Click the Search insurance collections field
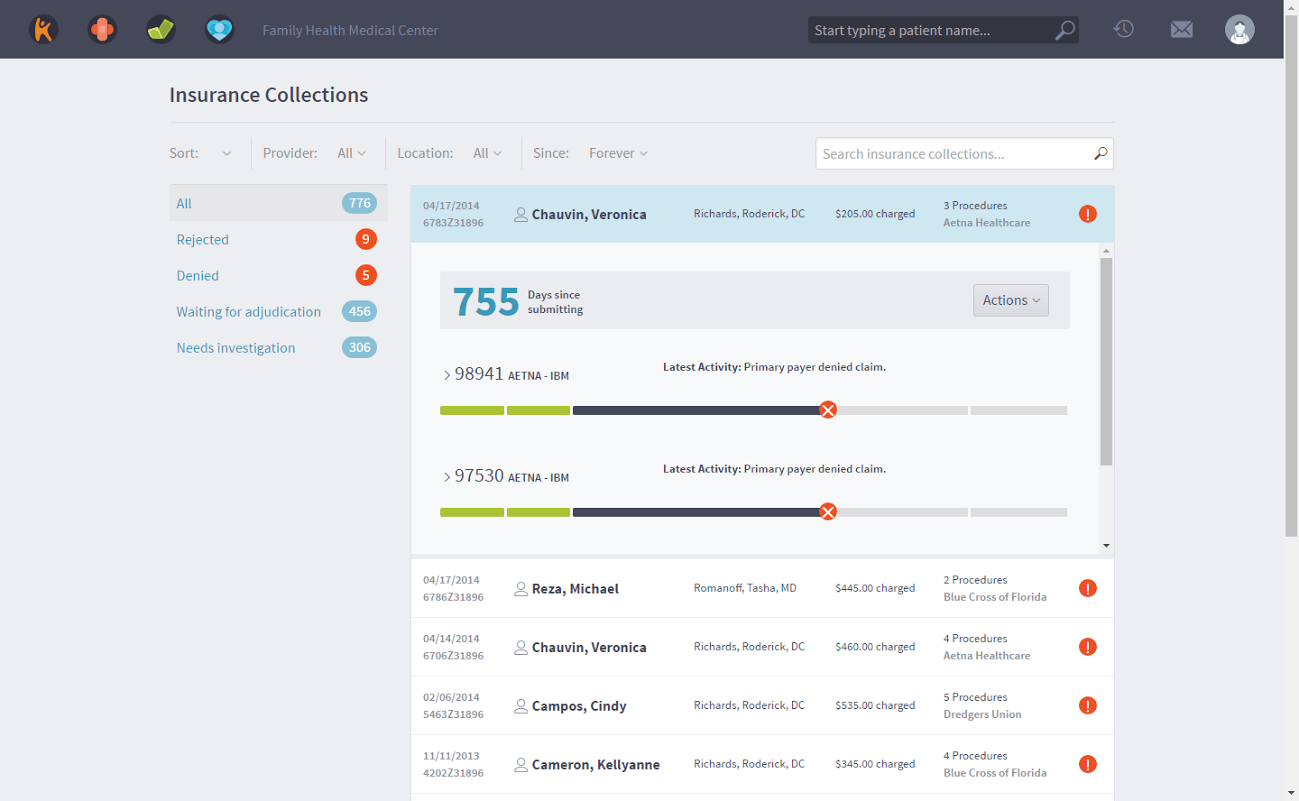 955,154
